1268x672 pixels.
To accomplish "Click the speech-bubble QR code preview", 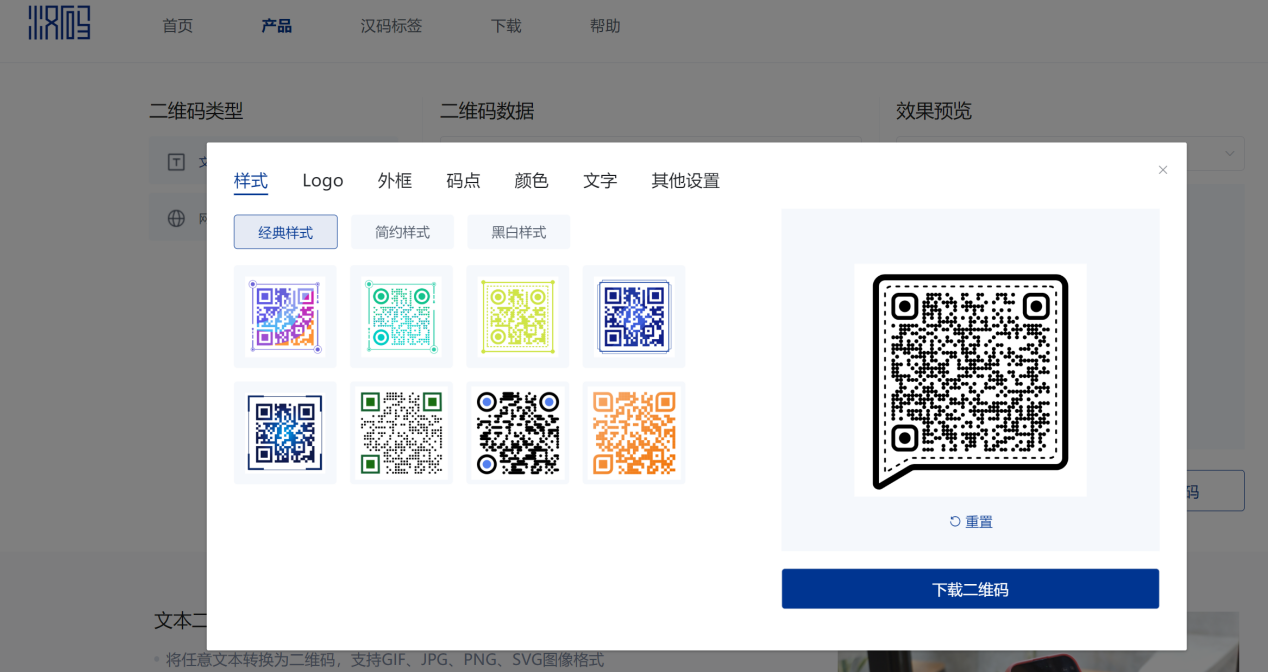I will pyautogui.click(x=970, y=380).
